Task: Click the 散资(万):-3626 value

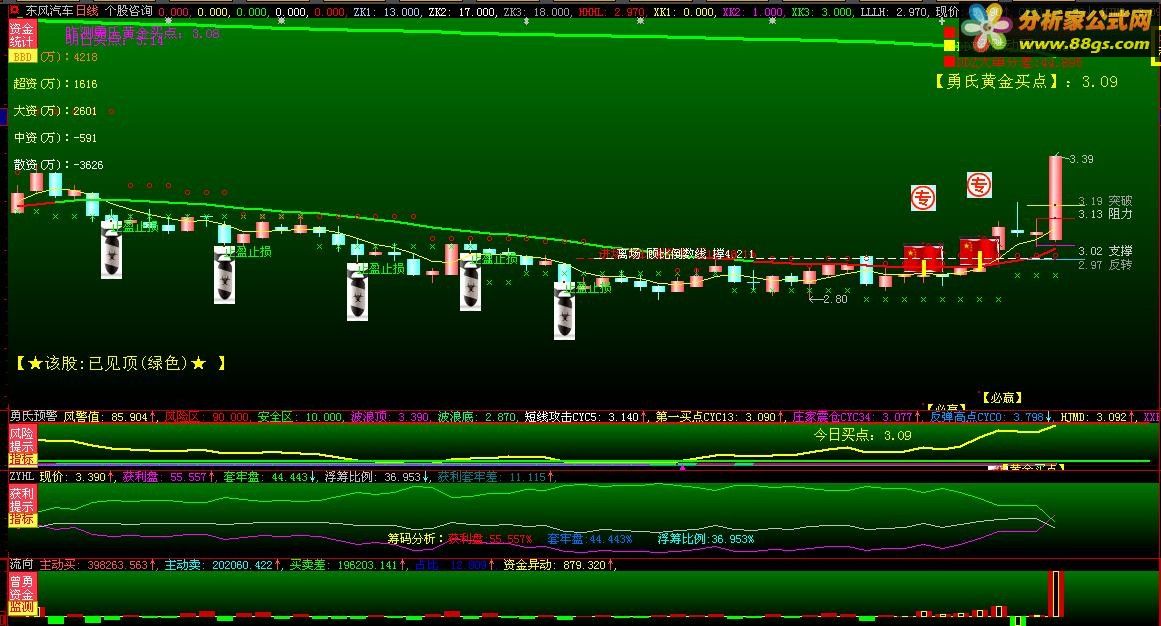Action: pos(58,164)
